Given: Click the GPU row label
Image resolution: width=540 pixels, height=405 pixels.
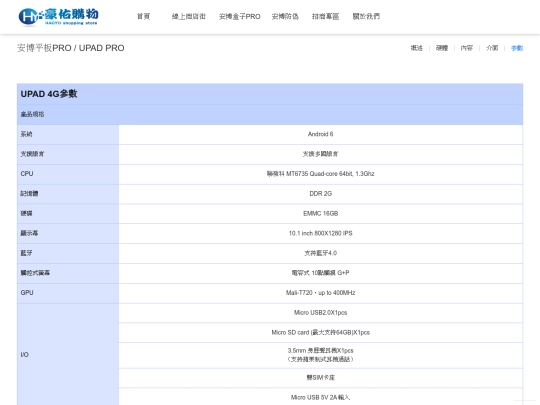Looking at the screenshot, I should point(27,293).
